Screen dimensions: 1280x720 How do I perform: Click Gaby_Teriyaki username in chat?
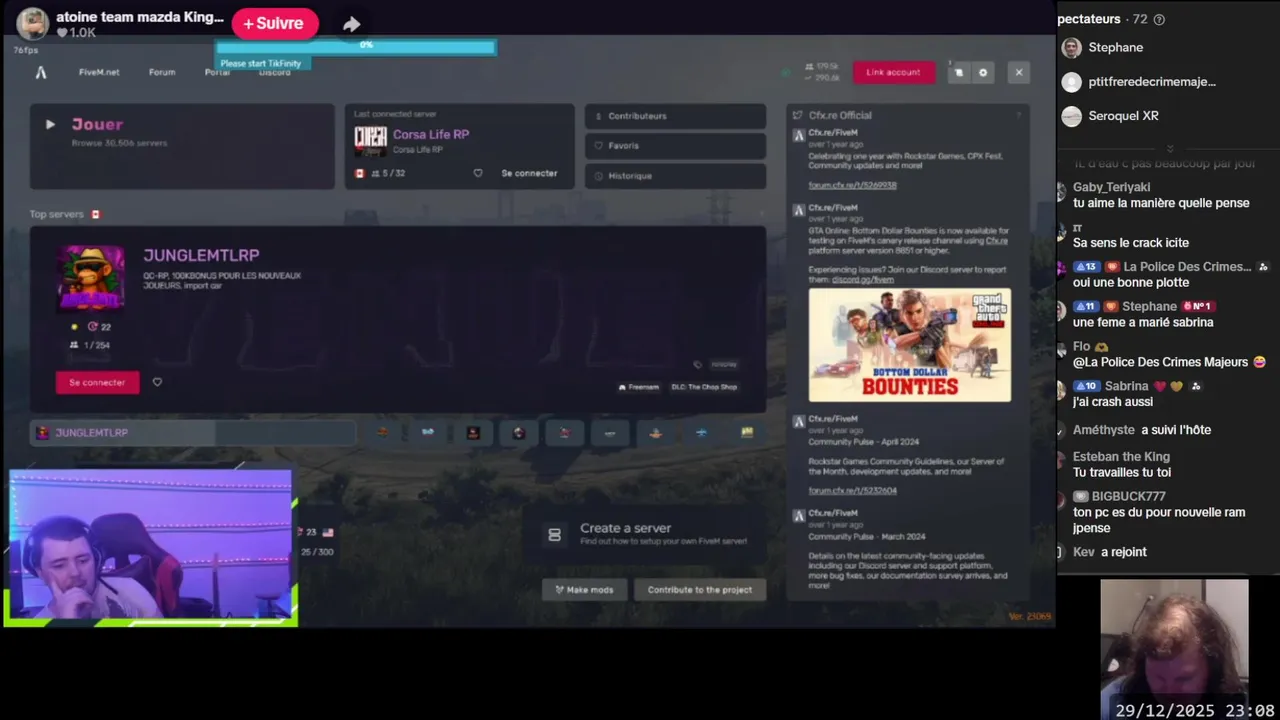click(1111, 187)
